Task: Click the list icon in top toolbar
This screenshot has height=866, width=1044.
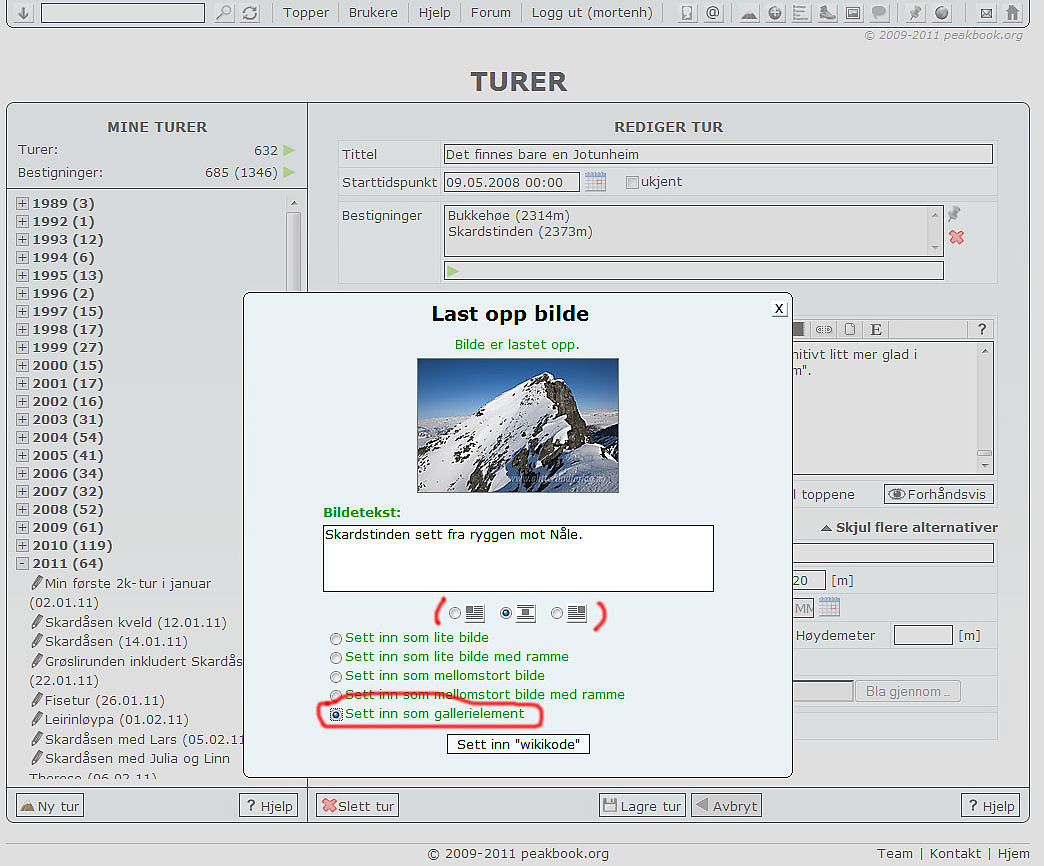Action: tap(800, 13)
